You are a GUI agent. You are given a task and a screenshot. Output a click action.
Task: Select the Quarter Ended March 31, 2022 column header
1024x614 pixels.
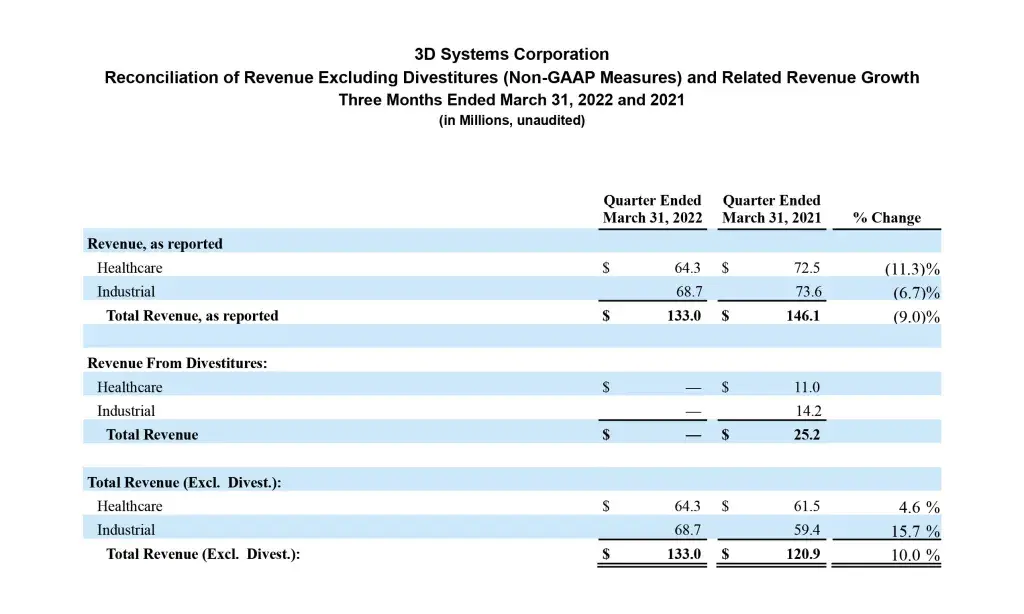click(652, 209)
